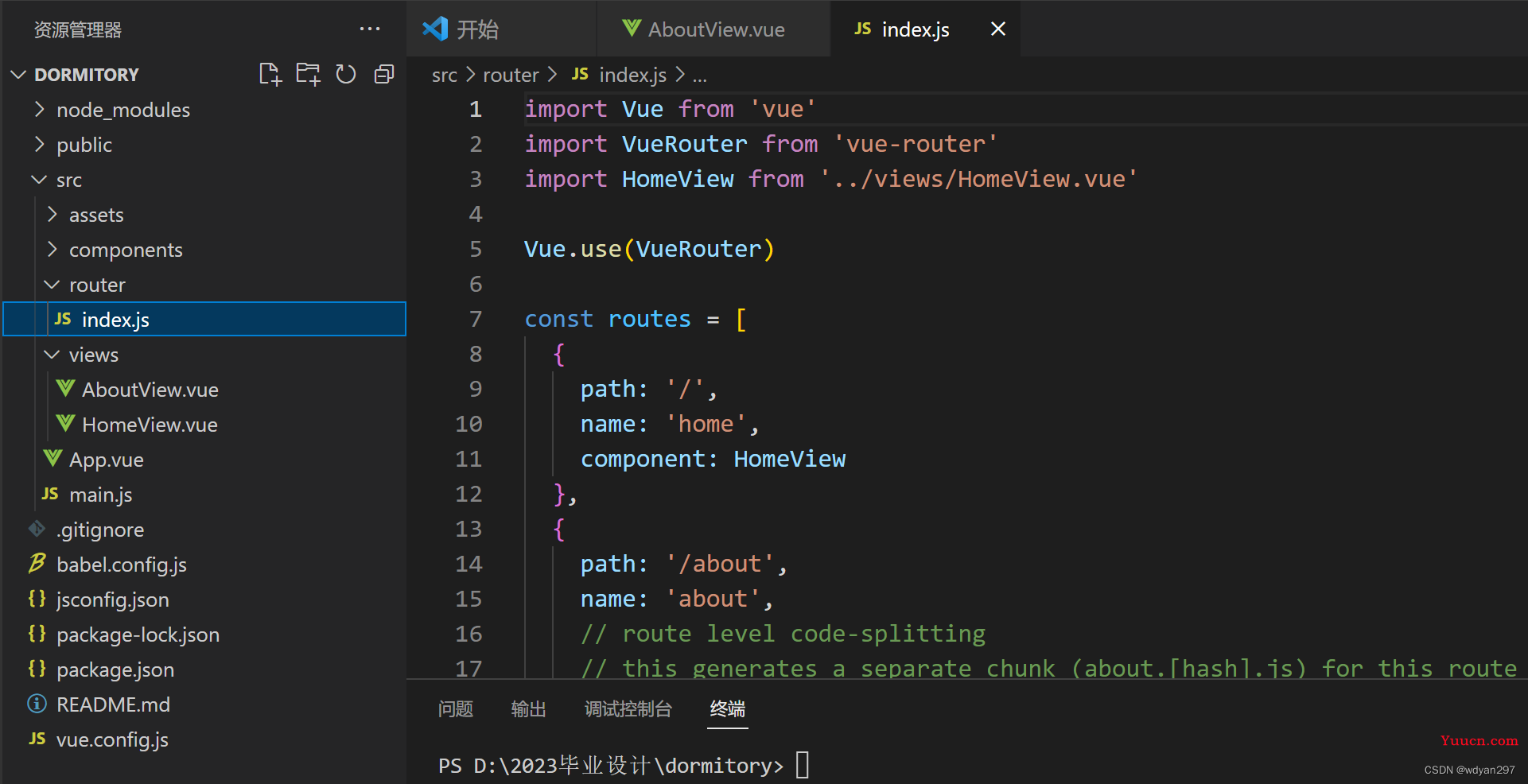The width and height of the screenshot is (1528, 784).
Task: Open App.vue in the file tree
Action: (x=204, y=460)
